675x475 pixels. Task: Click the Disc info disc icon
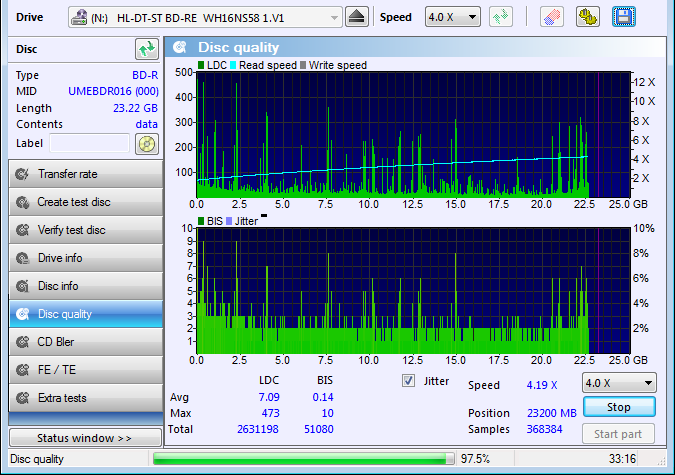pyautogui.click(x=22, y=286)
